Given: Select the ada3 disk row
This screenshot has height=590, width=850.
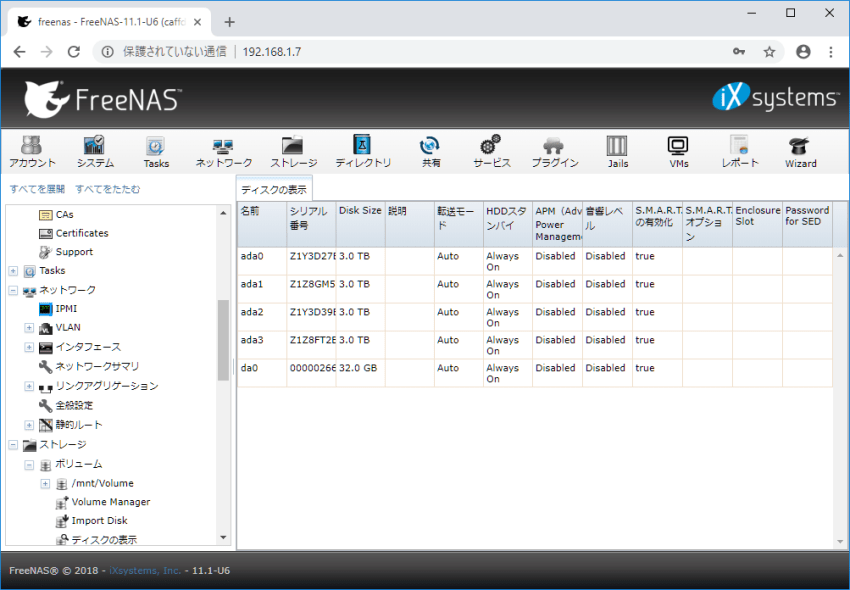Looking at the screenshot, I should [535, 345].
